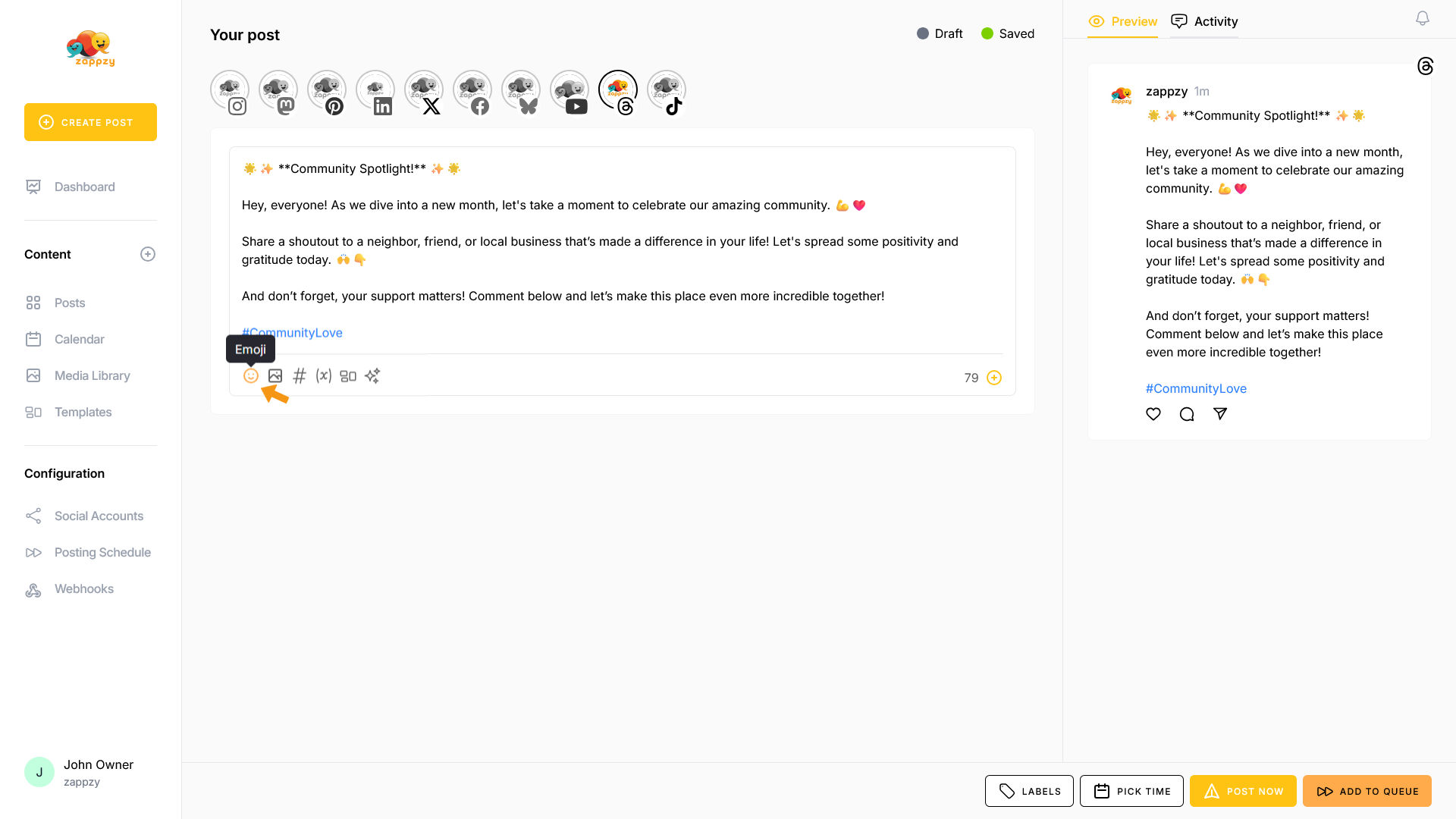
Task: Click the AI assistant sparkle icon
Action: pos(372,376)
